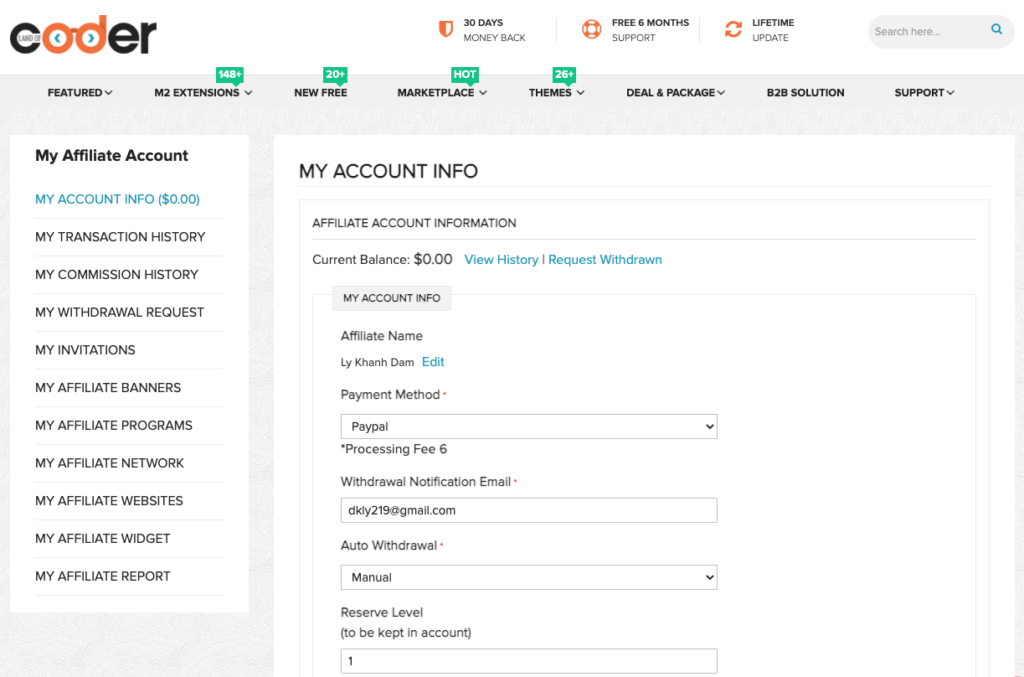Click the HOT badge above Marketplace

click(x=464, y=75)
